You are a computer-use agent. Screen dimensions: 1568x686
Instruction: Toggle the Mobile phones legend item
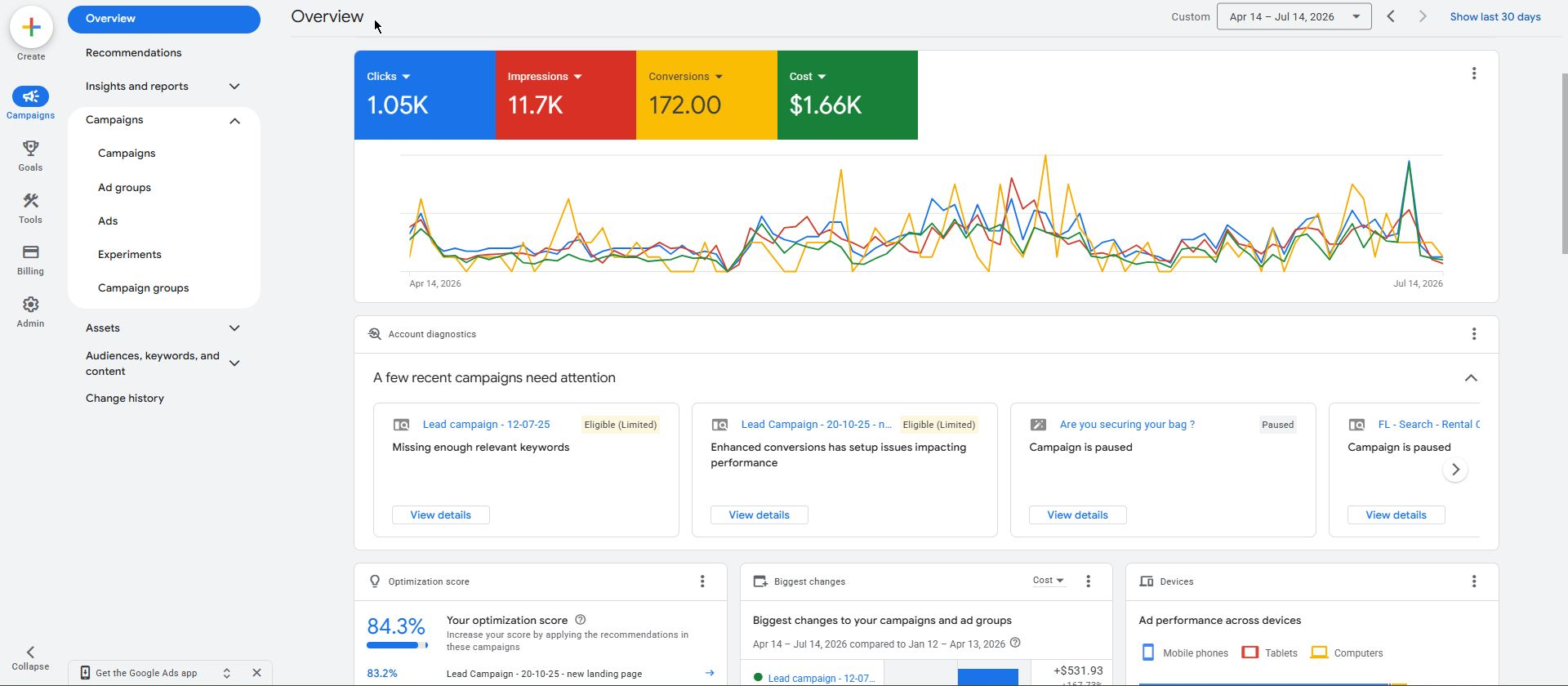click(1183, 653)
